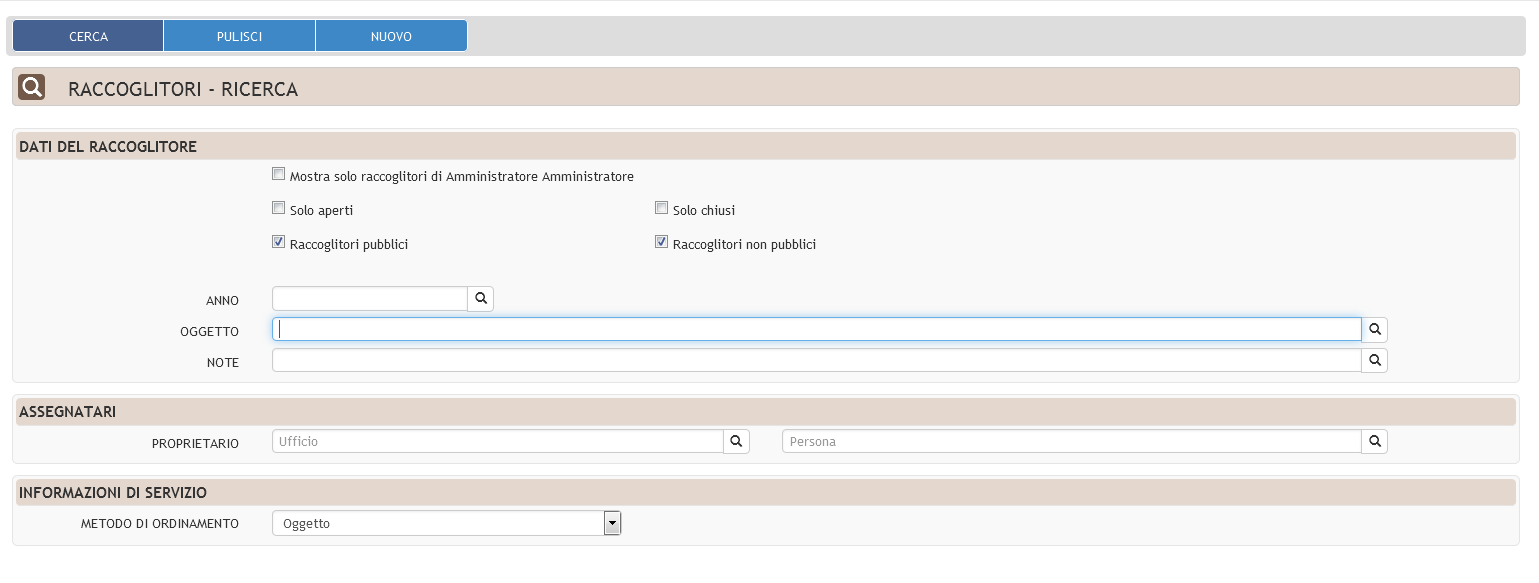Enable Mostra solo raccoglitori di Amministratore checkbox
1539x583 pixels.
click(x=279, y=175)
